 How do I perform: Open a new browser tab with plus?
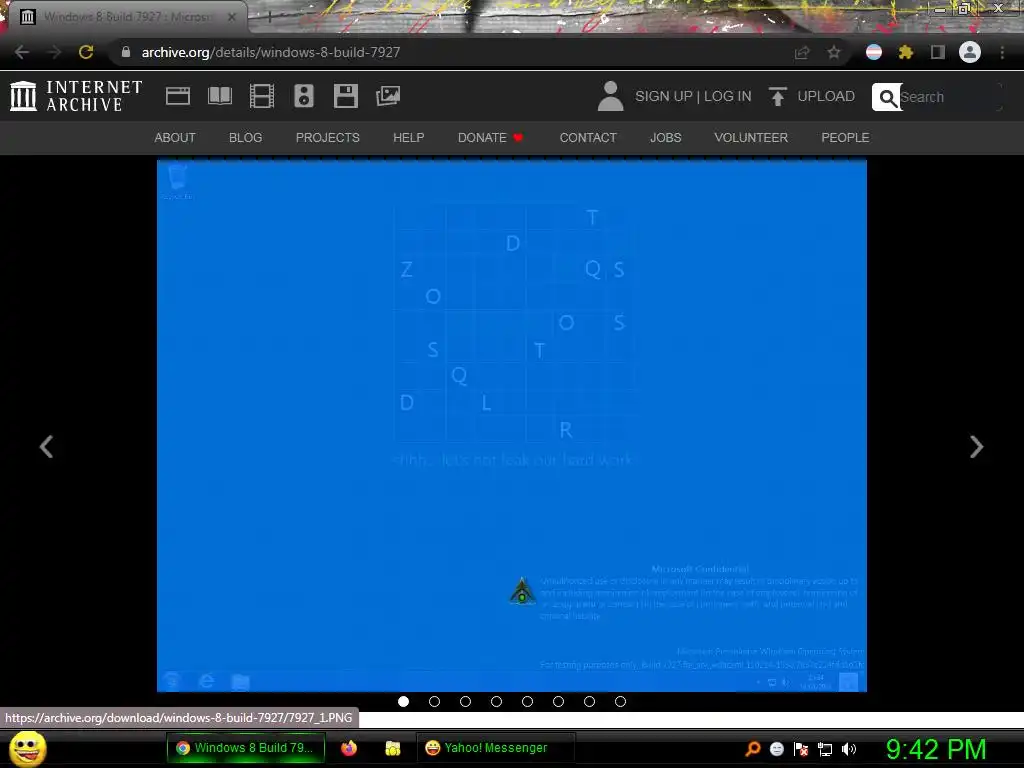[x=269, y=17]
